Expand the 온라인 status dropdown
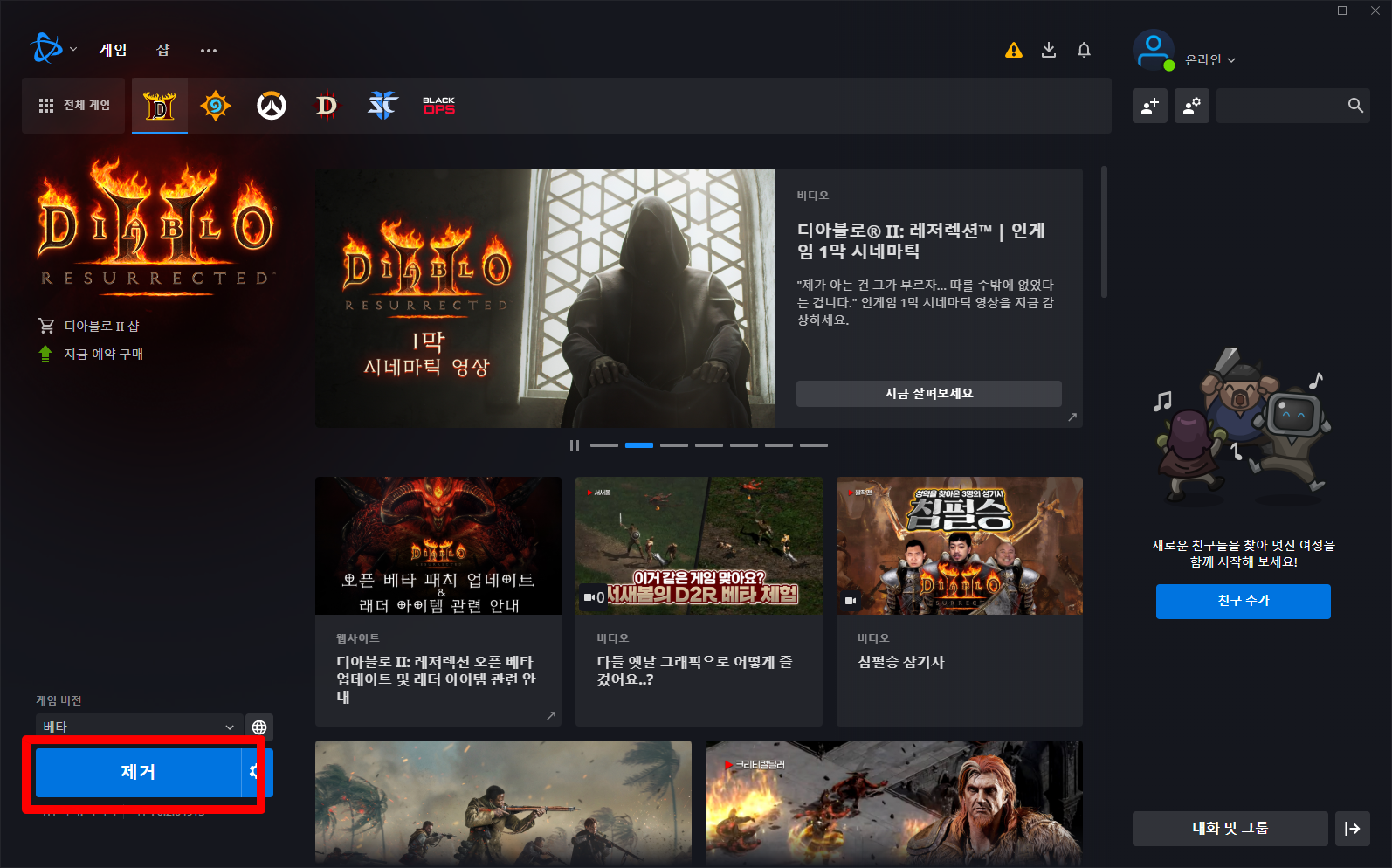Image resolution: width=1392 pixels, height=868 pixels. (1210, 59)
